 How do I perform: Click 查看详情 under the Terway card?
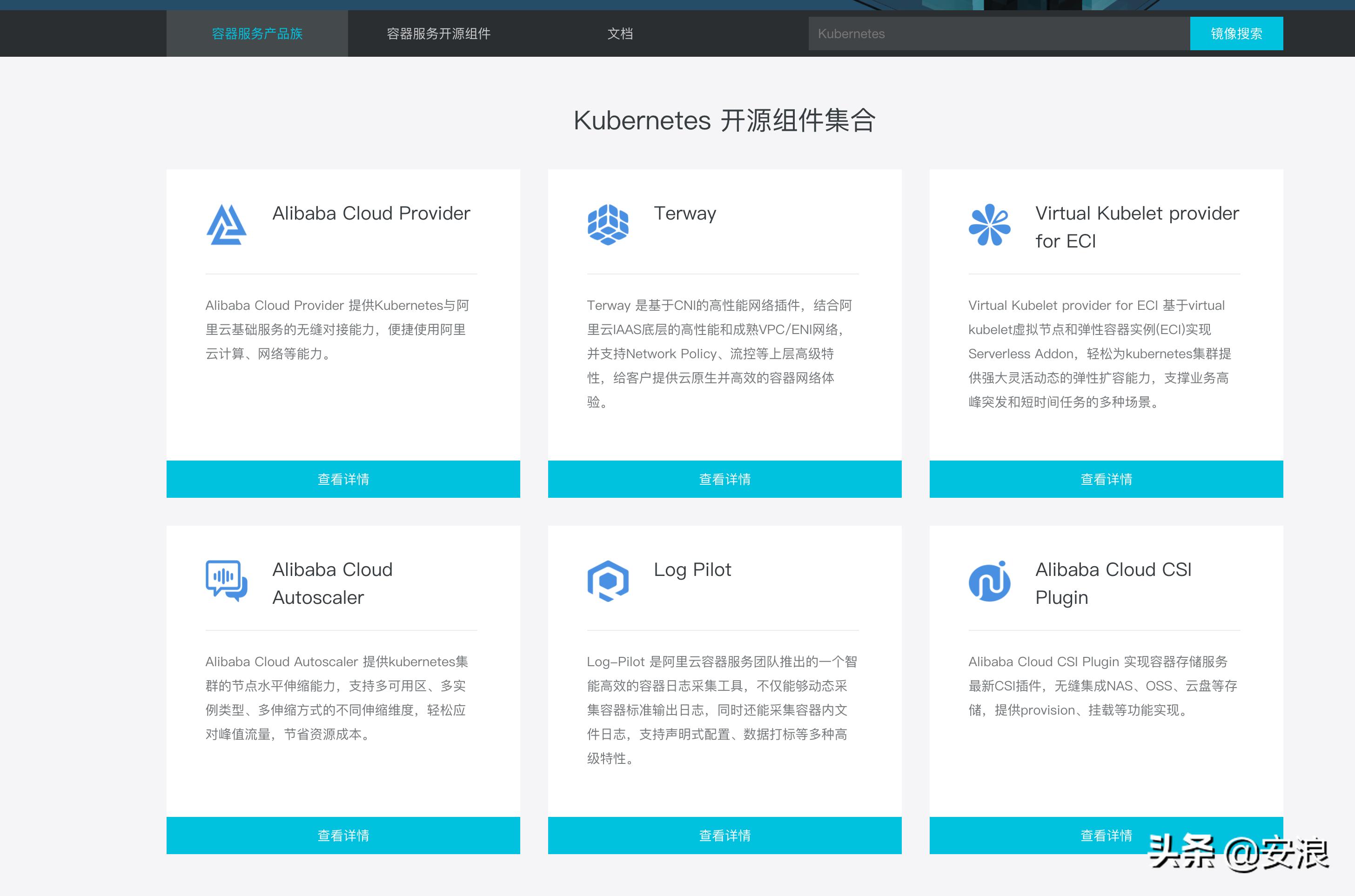(724, 479)
